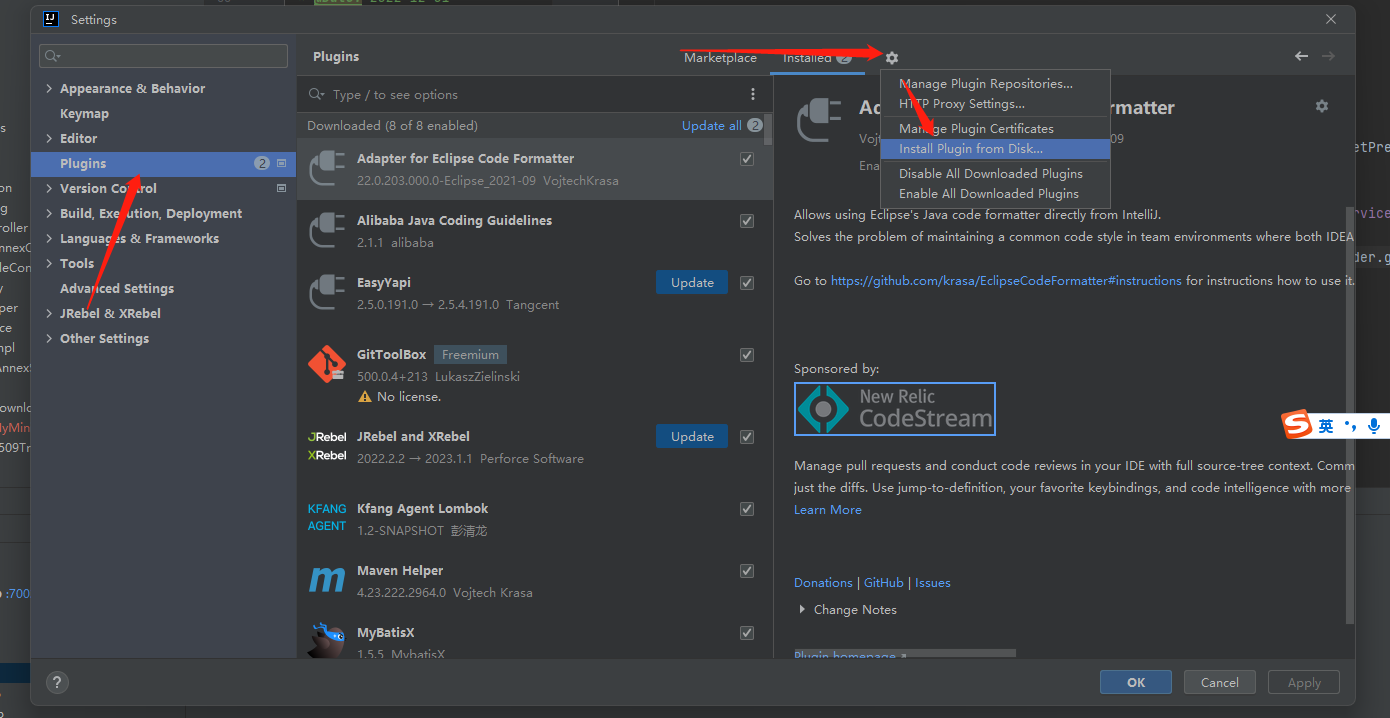Click the Adapter for Eclipse Code Formatter plugin icon
The height and width of the screenshot is (718, 1390).
click(x=327, y=168)
